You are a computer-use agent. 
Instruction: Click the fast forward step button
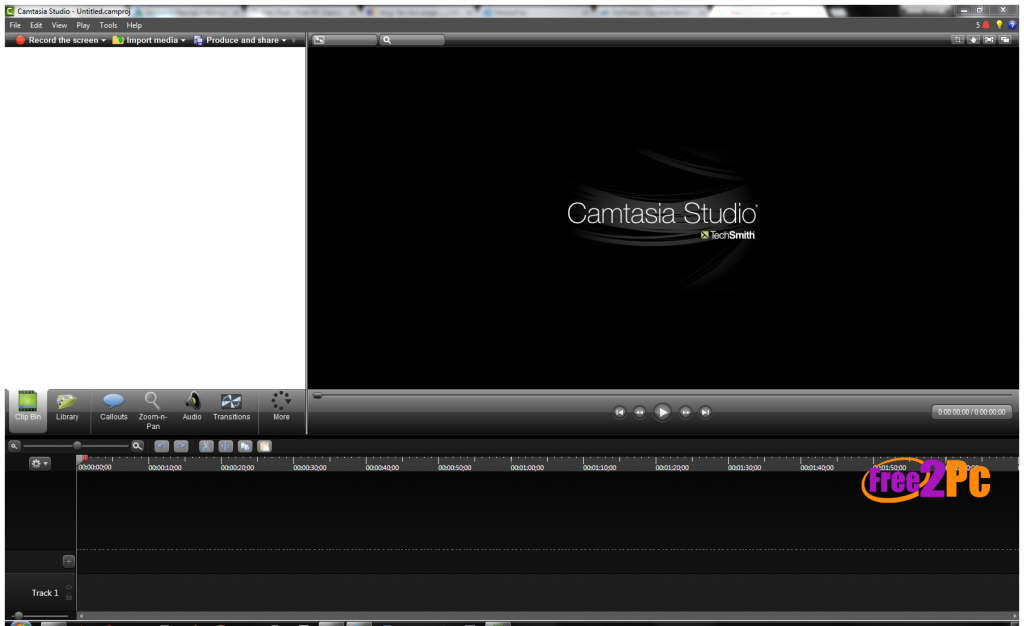[685, 412]
